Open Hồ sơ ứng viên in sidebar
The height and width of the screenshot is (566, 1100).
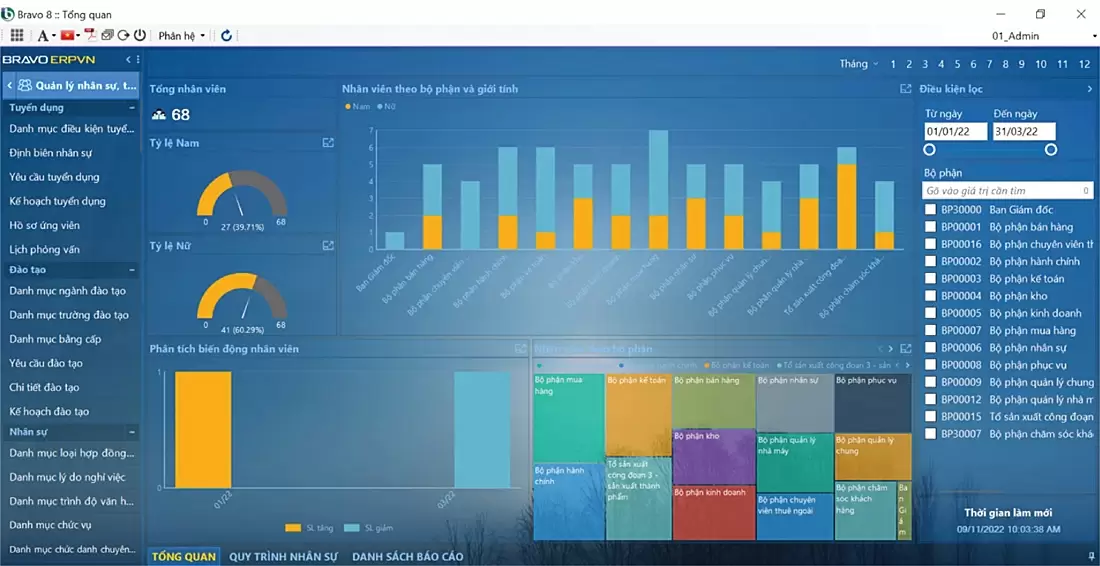44,225
